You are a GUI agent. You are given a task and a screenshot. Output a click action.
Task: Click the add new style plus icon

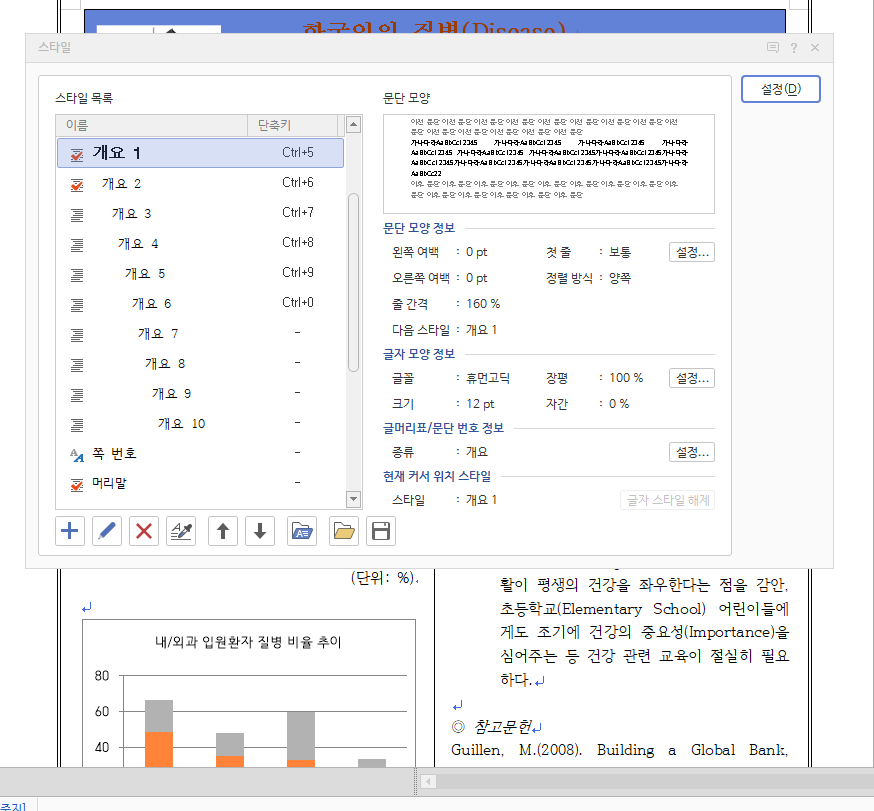(x=70, y=531)
